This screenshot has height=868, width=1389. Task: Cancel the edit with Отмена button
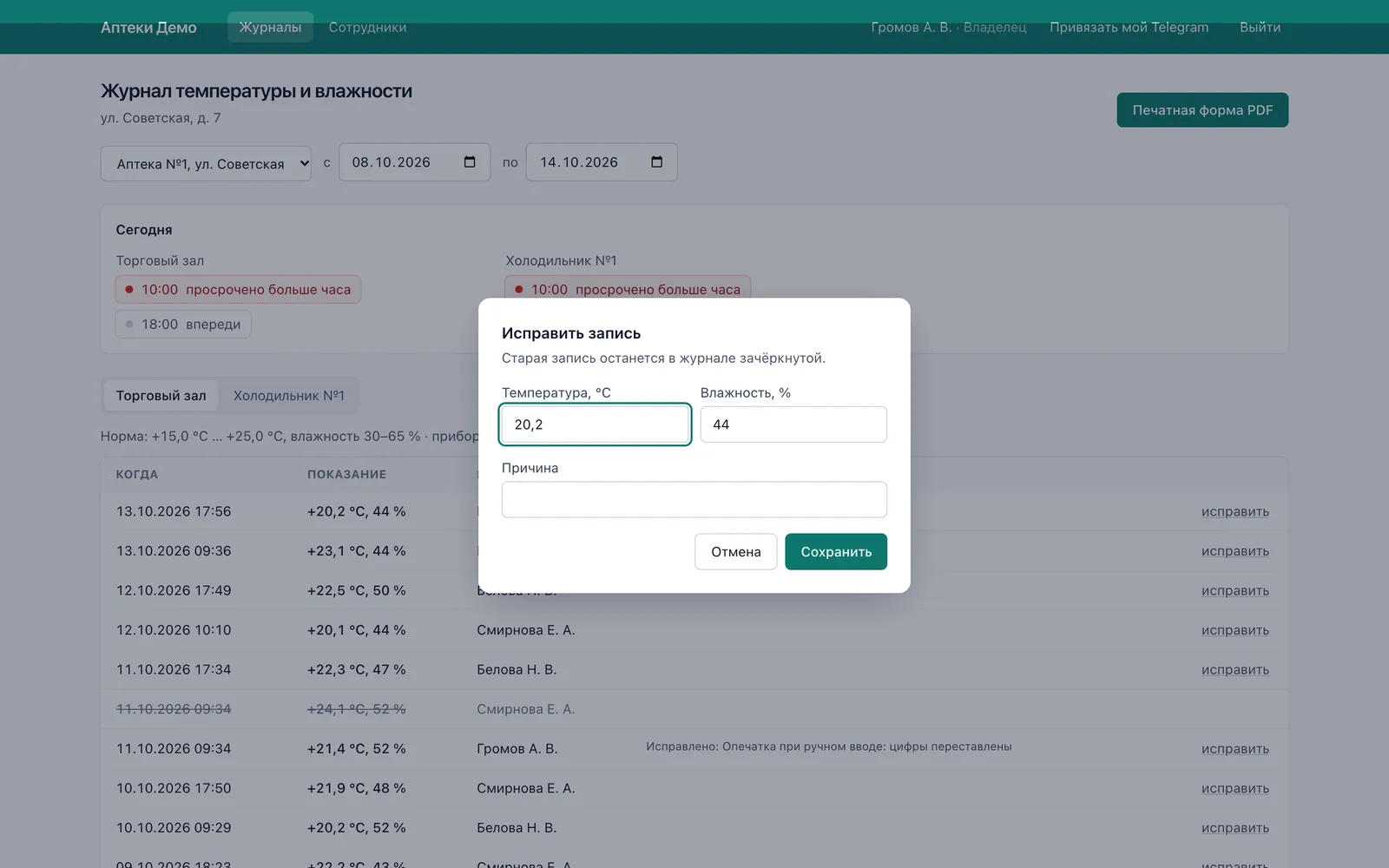coord(736,552)
